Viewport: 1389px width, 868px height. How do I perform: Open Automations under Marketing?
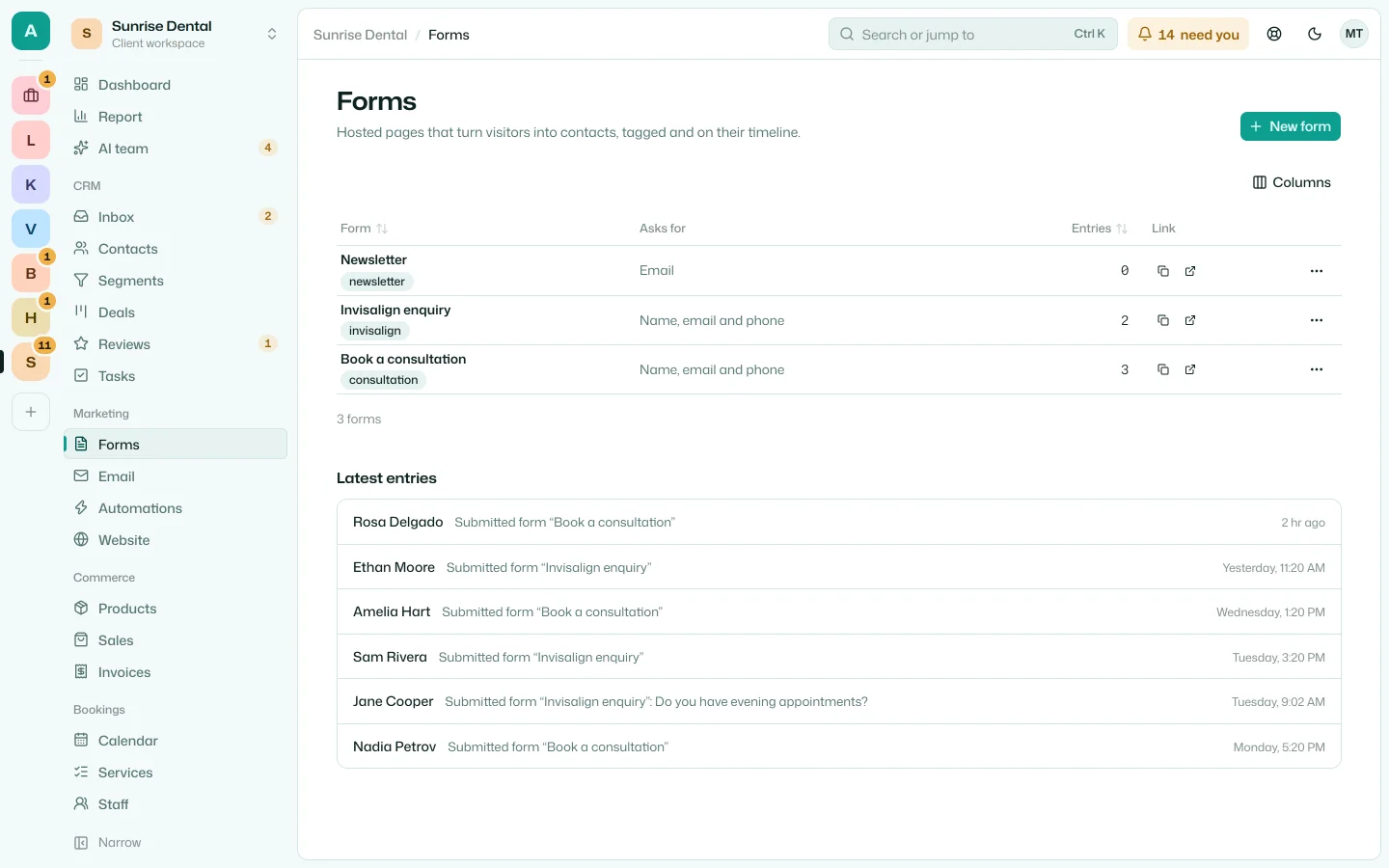[x=176, y=508]
